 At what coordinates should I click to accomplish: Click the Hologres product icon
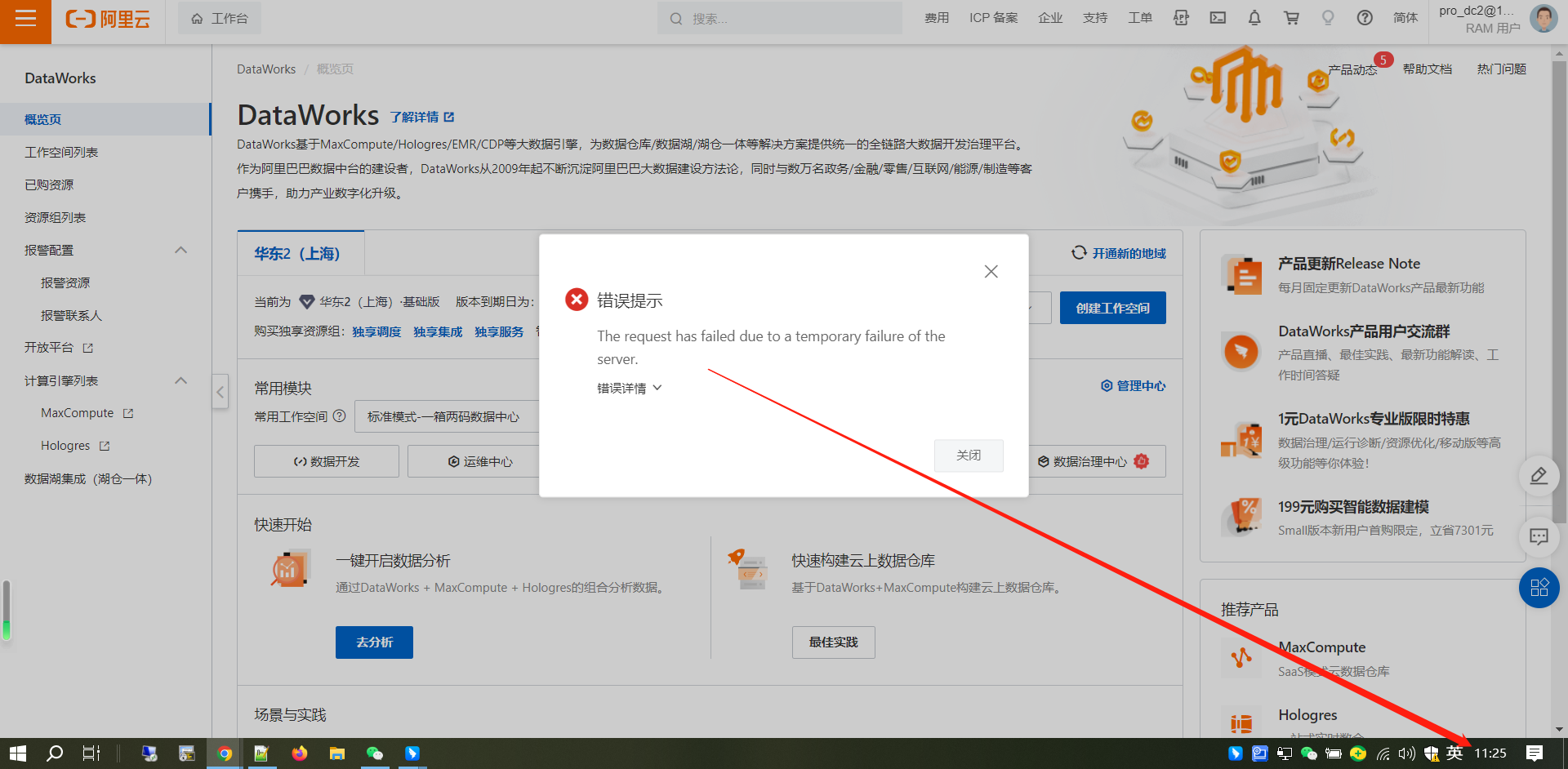(1241, 723)
